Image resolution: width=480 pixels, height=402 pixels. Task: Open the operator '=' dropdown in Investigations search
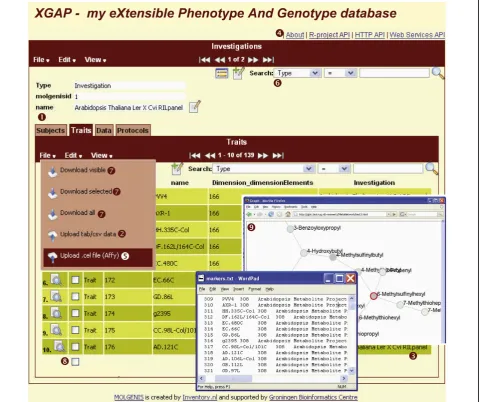click(x=340, y=73)
